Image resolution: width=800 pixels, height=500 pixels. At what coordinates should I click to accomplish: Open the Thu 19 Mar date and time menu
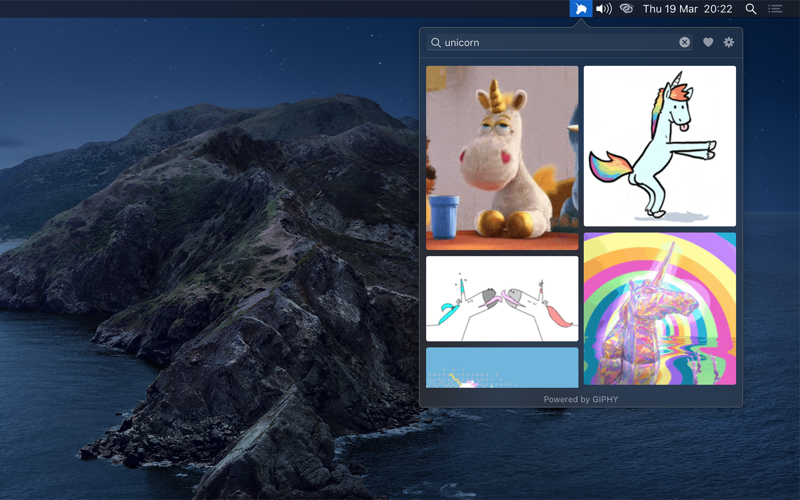tap(687, 9)
